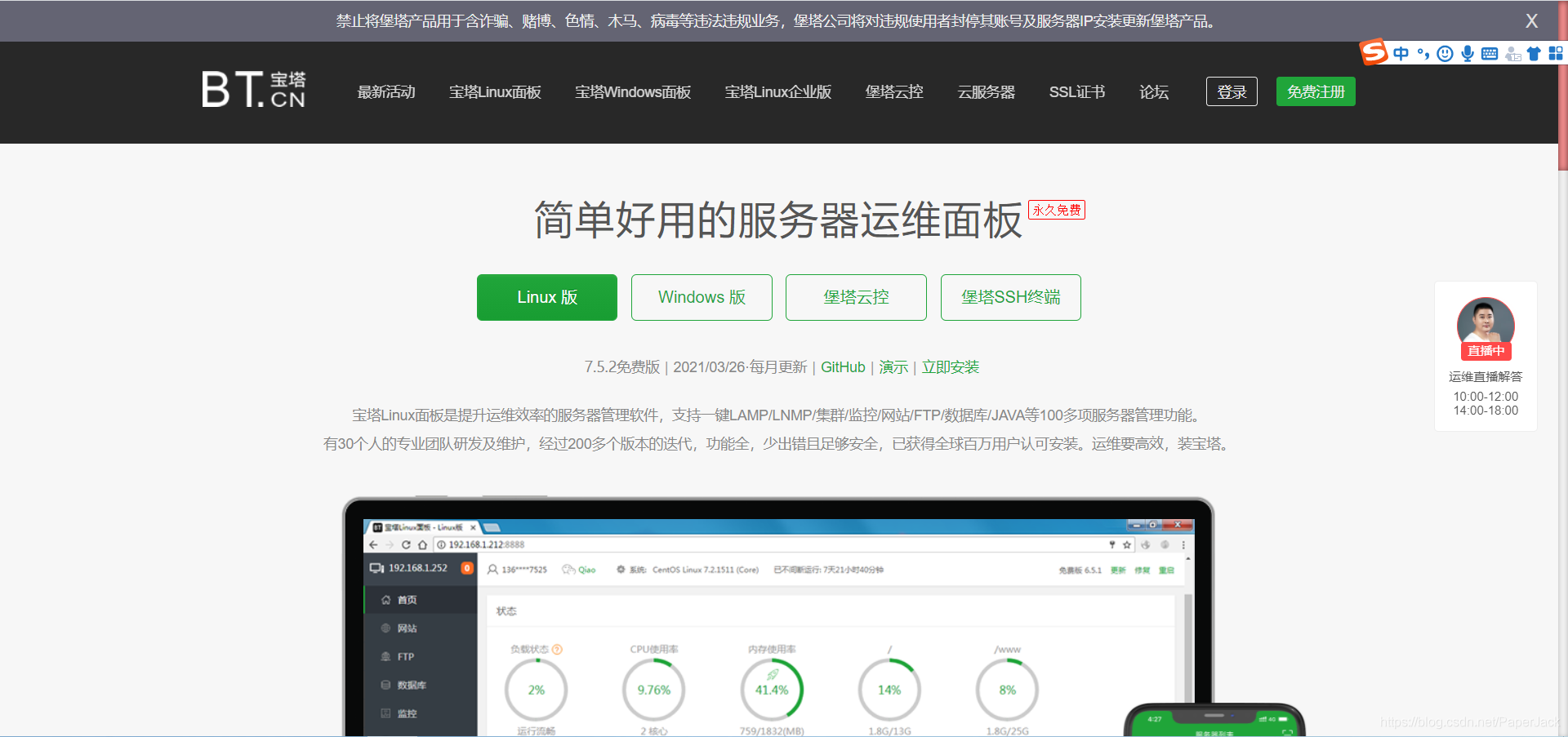Click the Sogou microphone voice input icon

tap(1468, 54)
